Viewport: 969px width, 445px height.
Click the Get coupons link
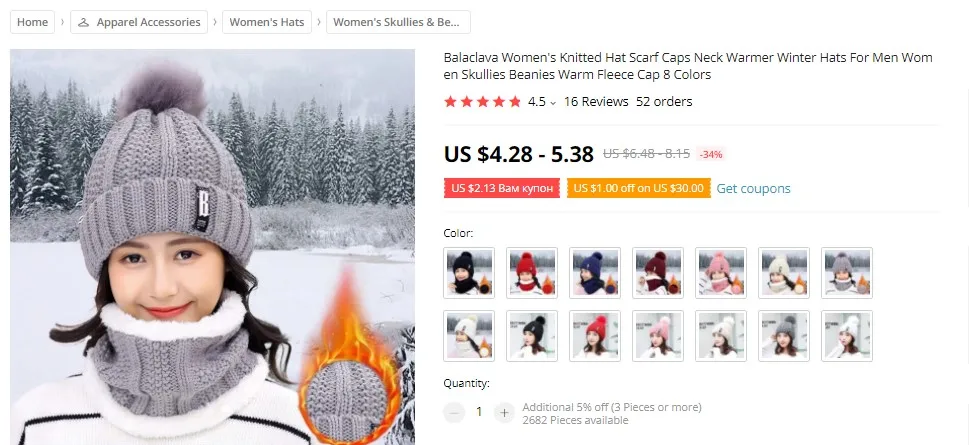[x=753, y=189]
